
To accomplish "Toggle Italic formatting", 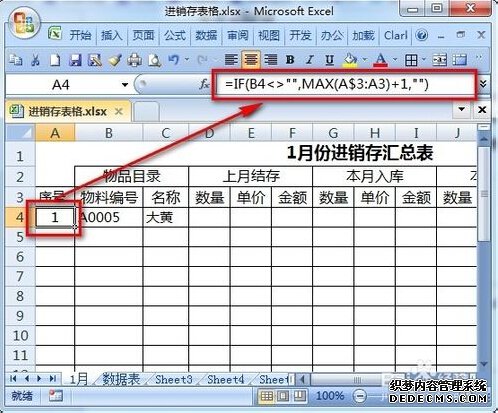I will [310, 60].
